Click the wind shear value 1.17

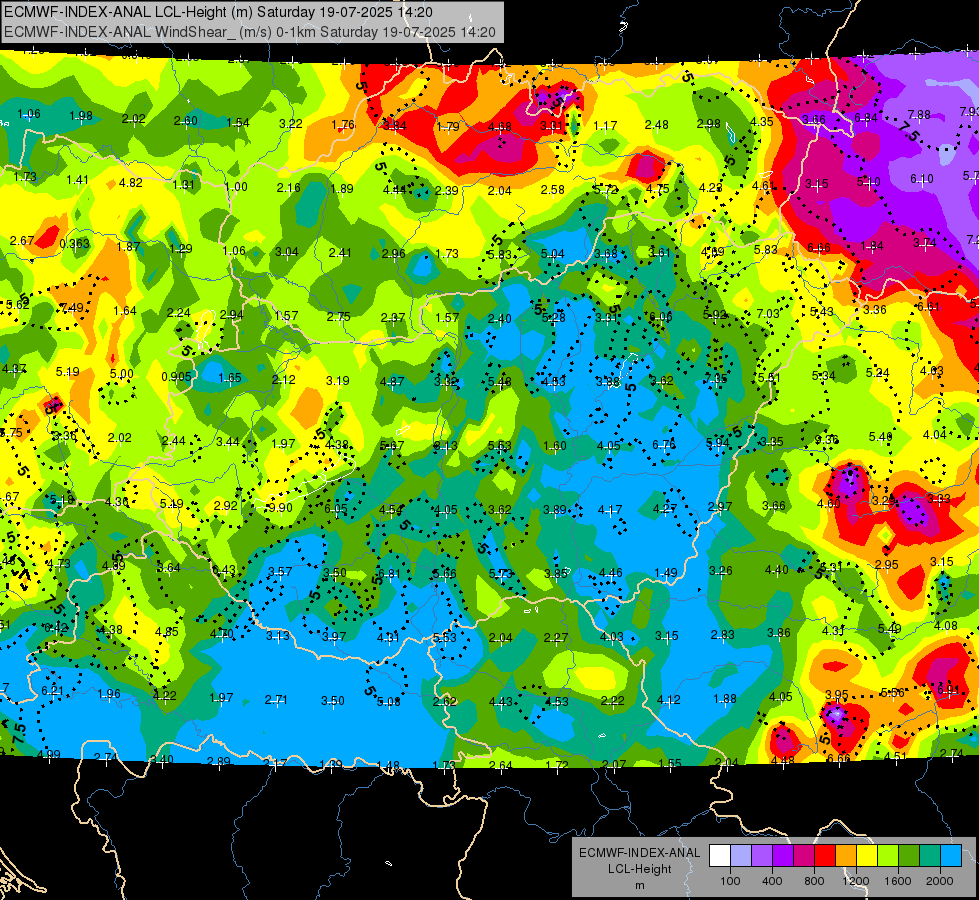point(605,126)
